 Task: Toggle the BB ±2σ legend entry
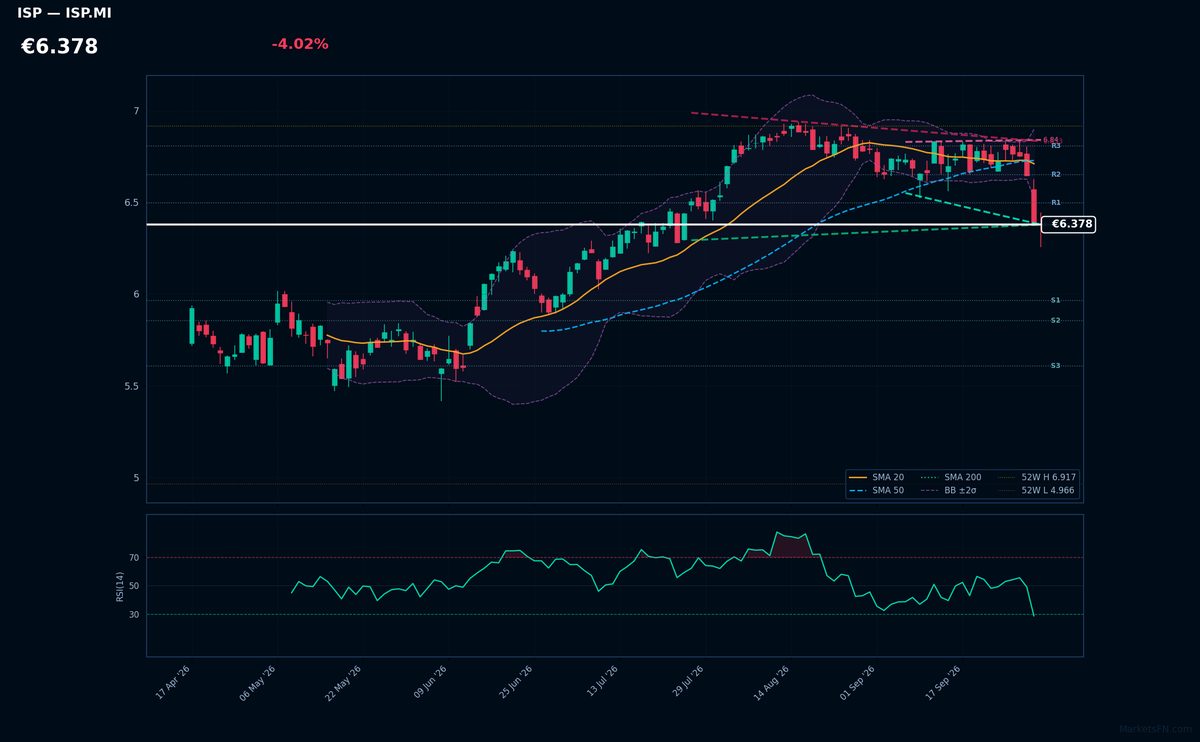pos(950,491)
